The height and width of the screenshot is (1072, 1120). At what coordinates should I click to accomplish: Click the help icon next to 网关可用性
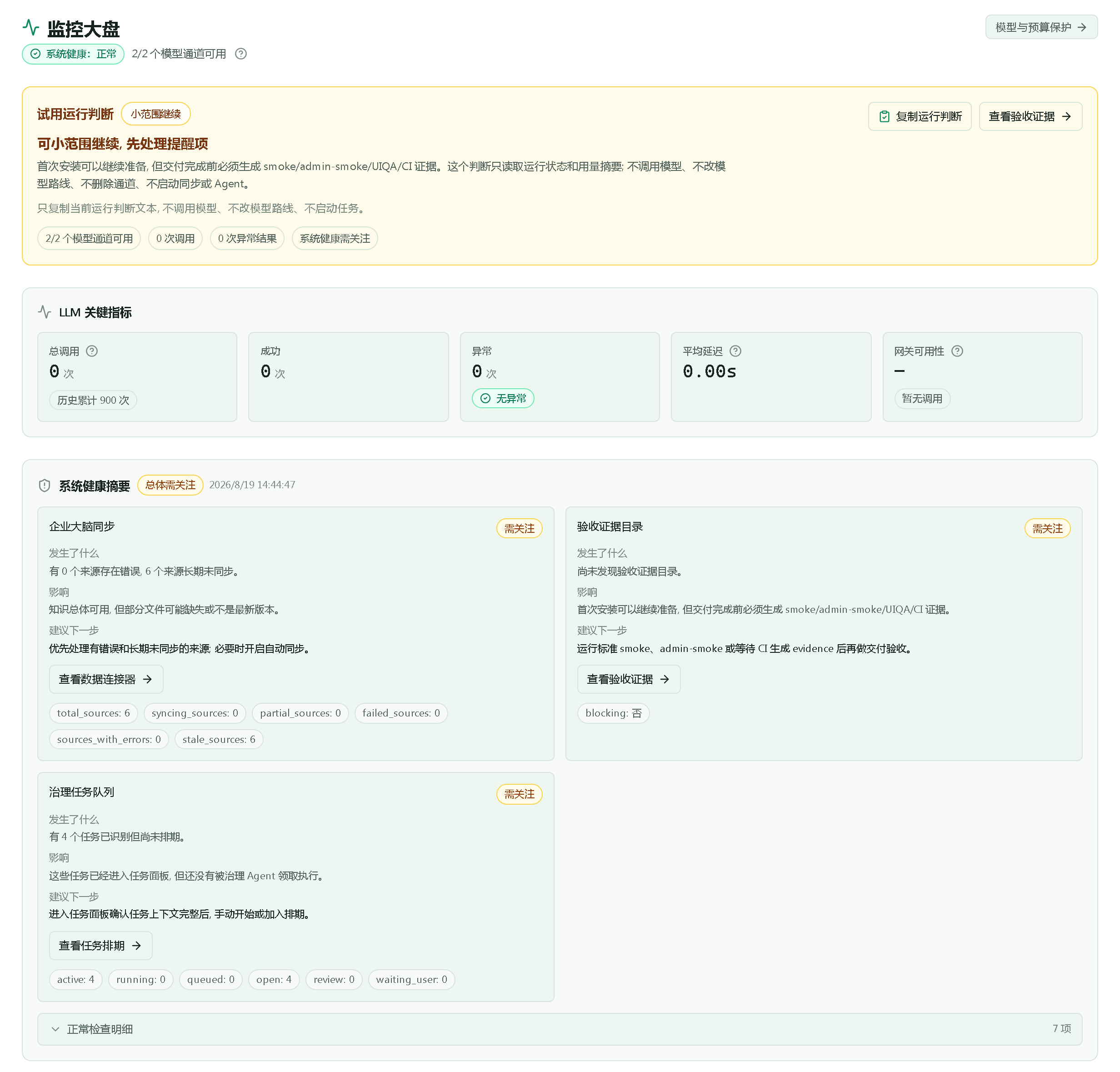click(958, 351)
